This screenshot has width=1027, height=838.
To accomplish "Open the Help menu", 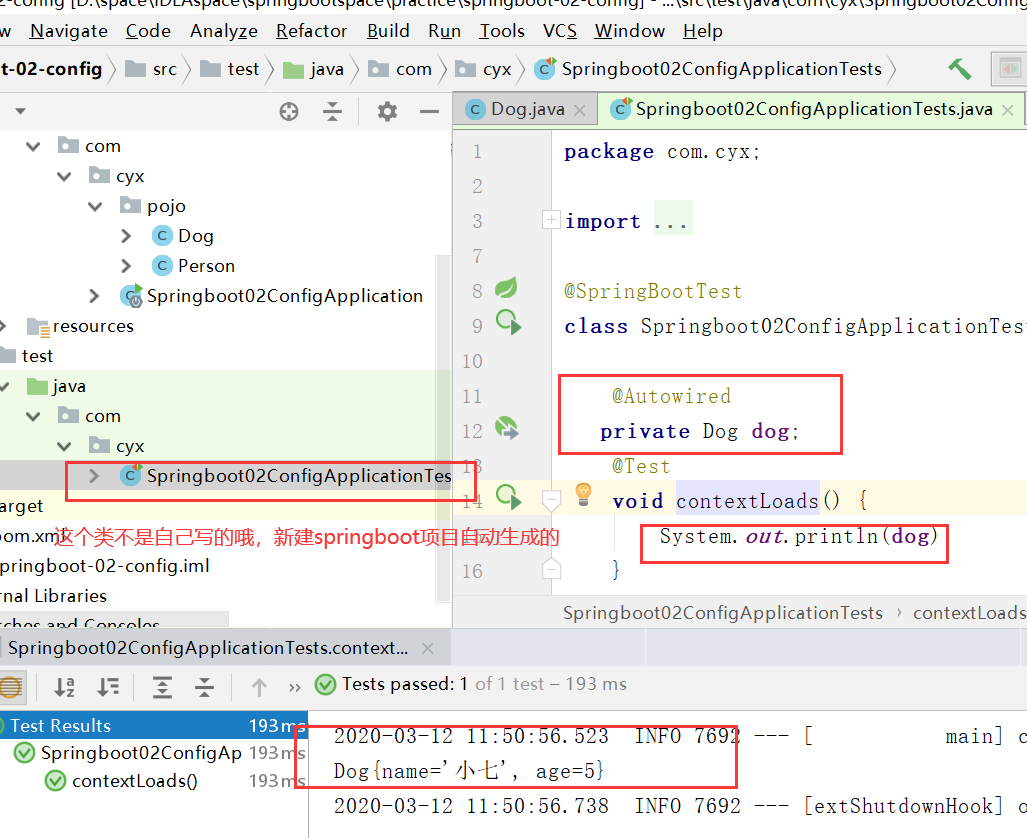I will pos(702,31).
